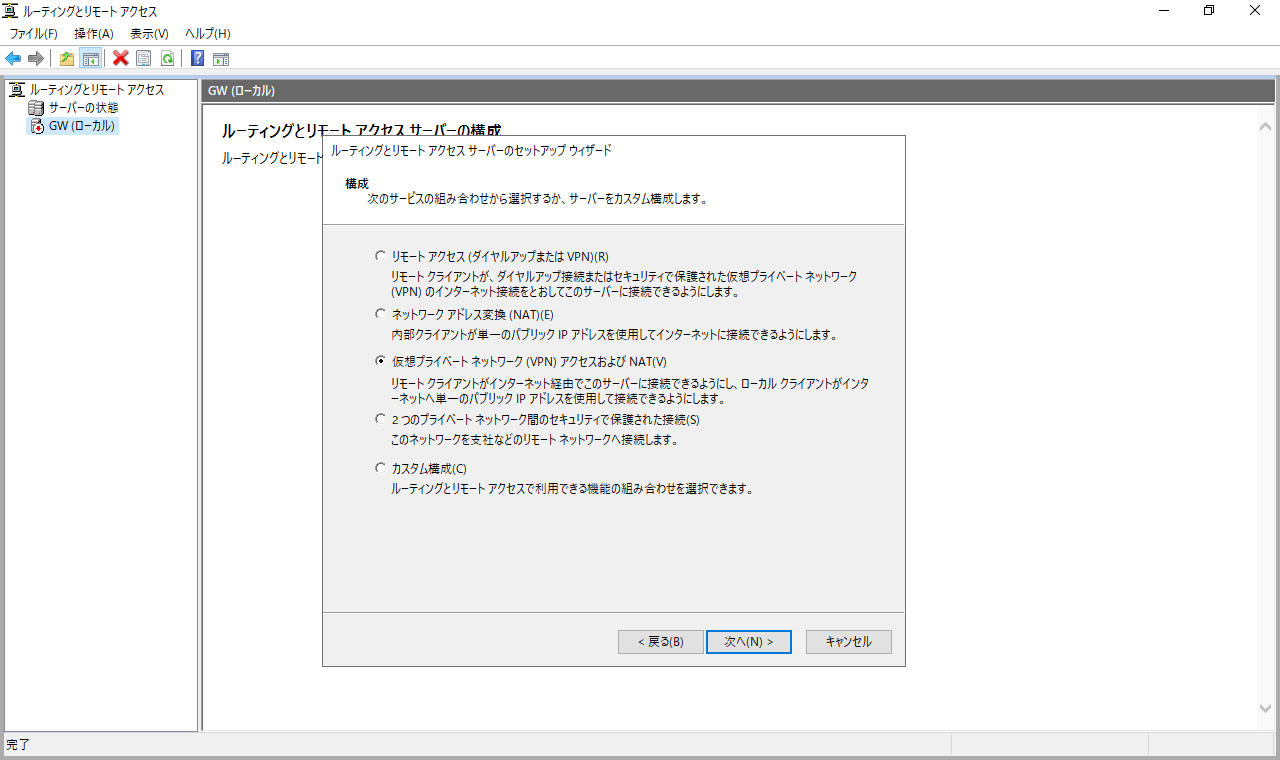Select 仮想プライベート ネットワーク (VPN) アクセスおよび NAT option
Screen dimensions: 1280x760
[380, 361]
